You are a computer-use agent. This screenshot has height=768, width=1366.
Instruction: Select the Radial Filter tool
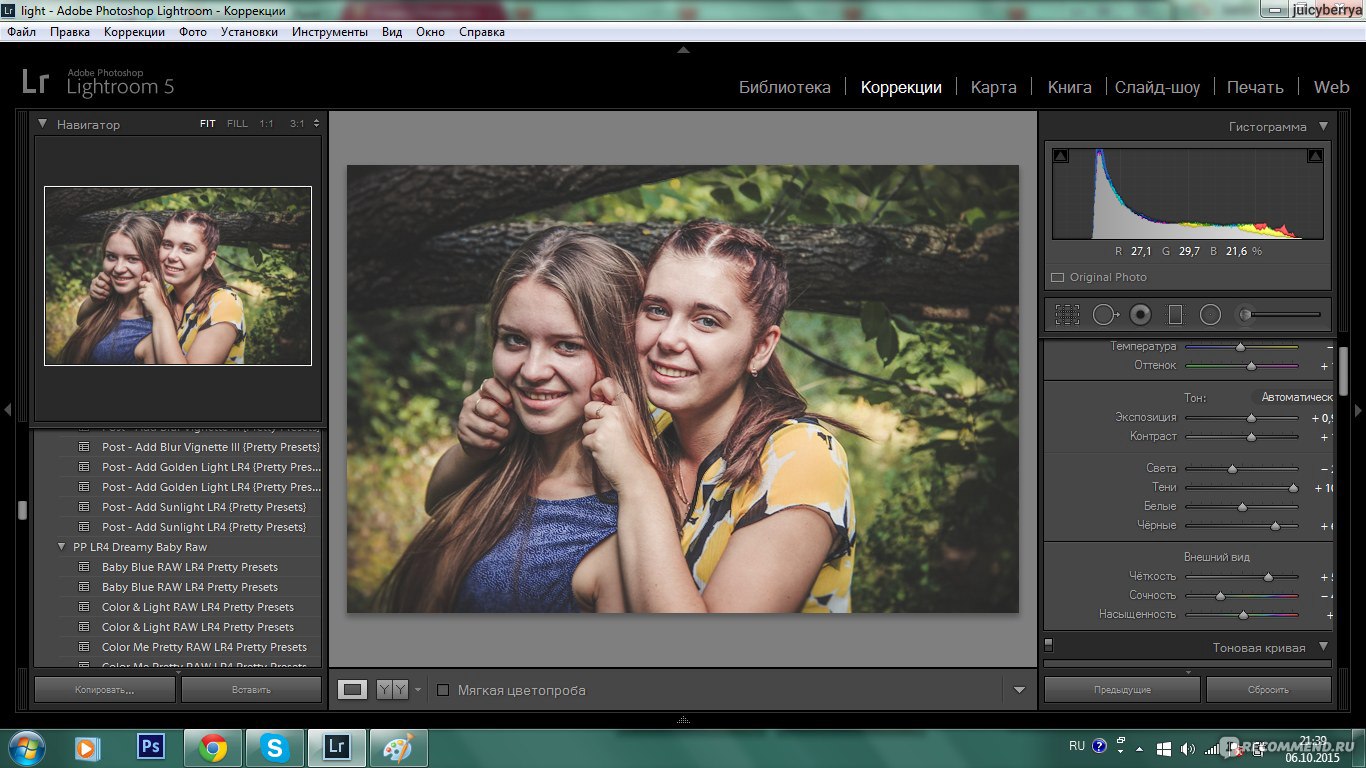1210,315
